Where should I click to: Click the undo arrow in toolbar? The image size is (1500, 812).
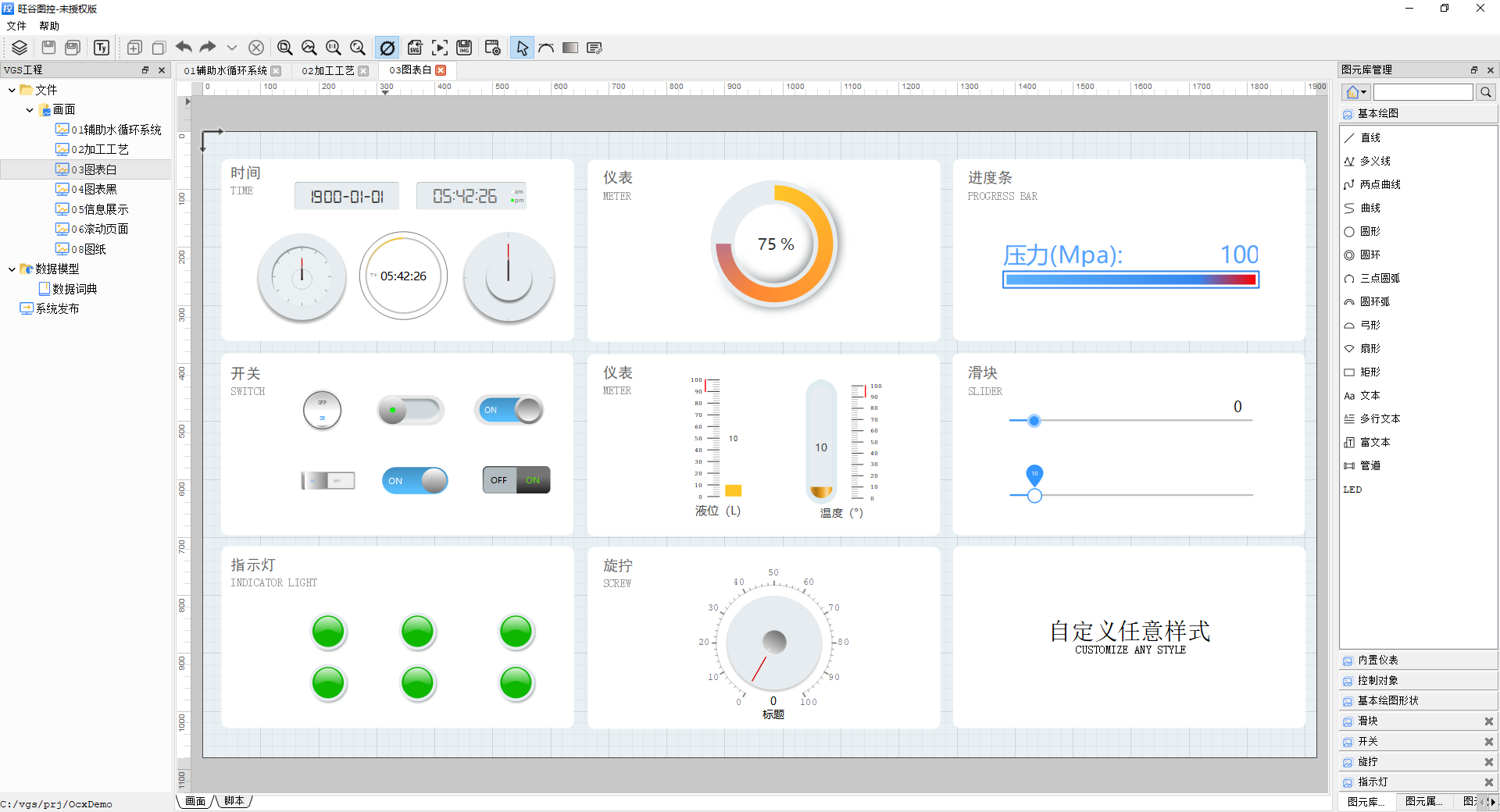tap(184, 48)
